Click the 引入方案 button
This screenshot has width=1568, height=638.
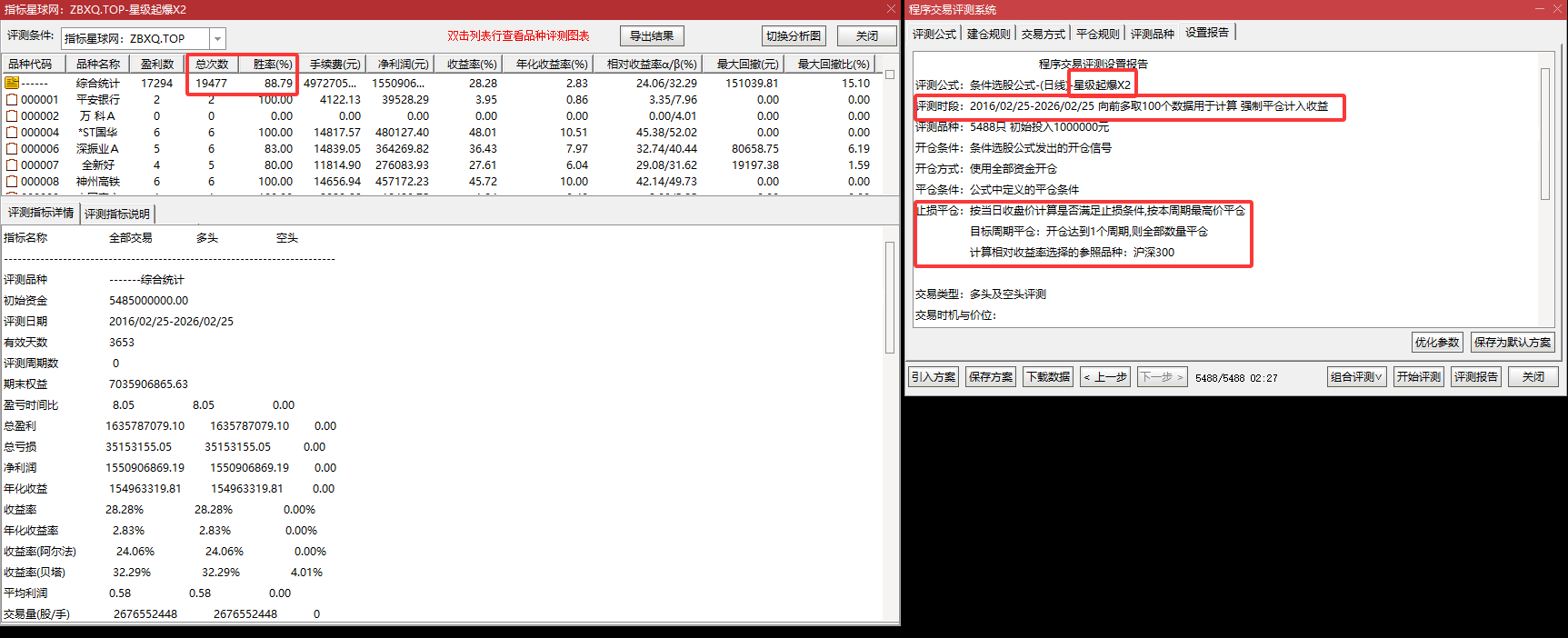coord(934,377)
